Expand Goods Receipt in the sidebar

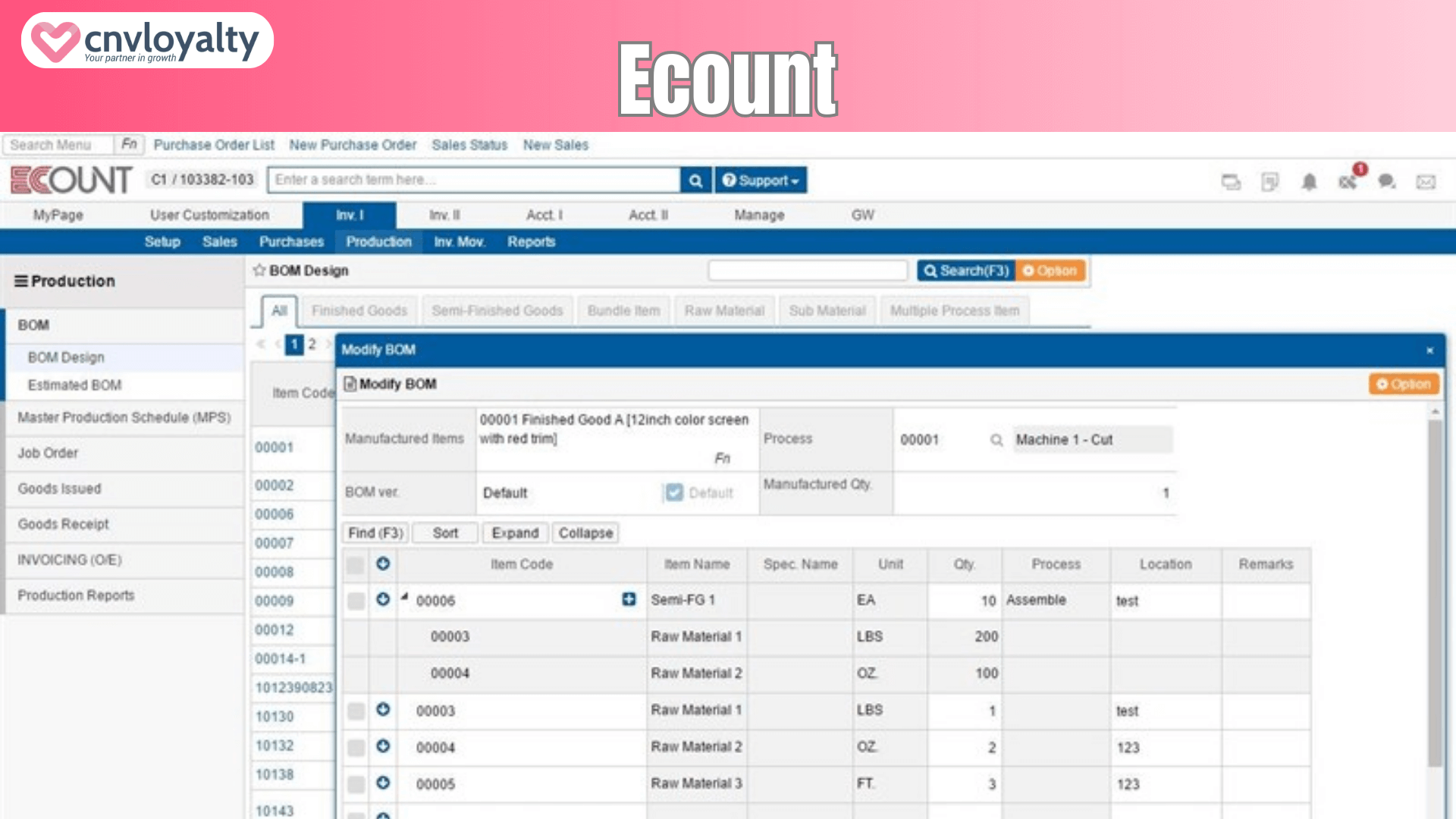123,525
